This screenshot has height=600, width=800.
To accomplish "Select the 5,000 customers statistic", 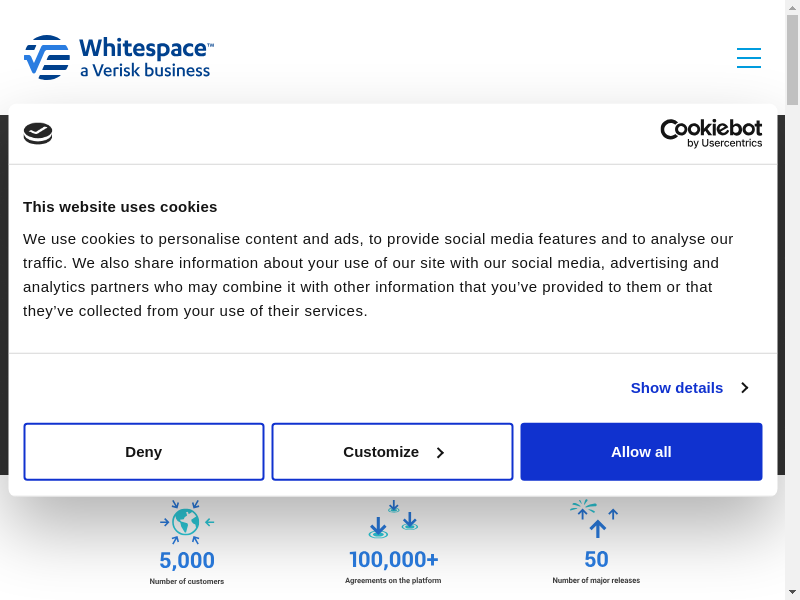I will coord(187,561).
